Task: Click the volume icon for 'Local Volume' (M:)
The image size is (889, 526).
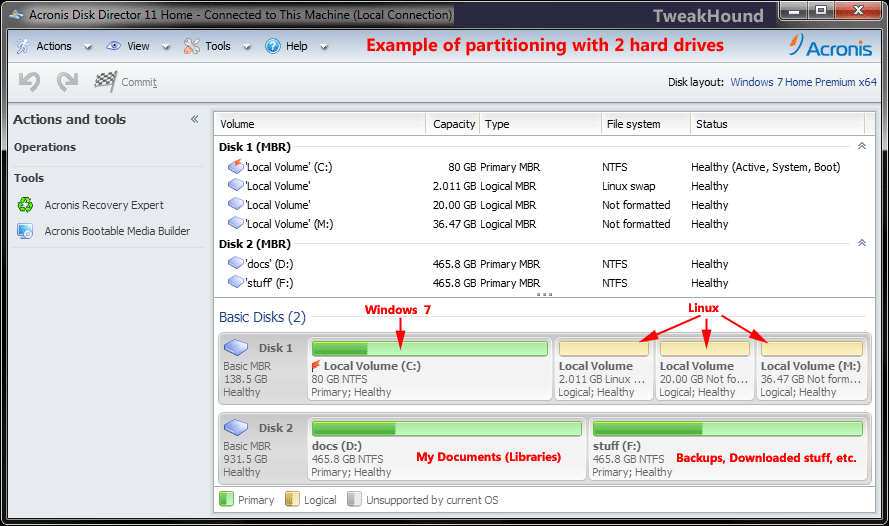Action: pyautogui.click(x=235, y=223)
